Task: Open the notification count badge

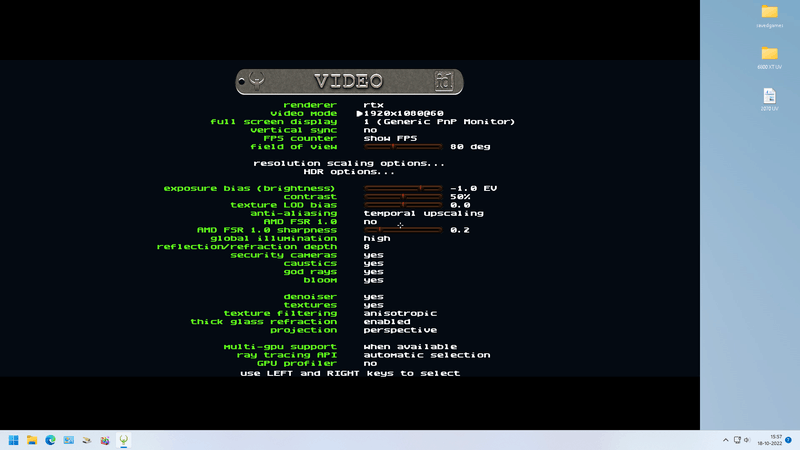Action: 788,440
